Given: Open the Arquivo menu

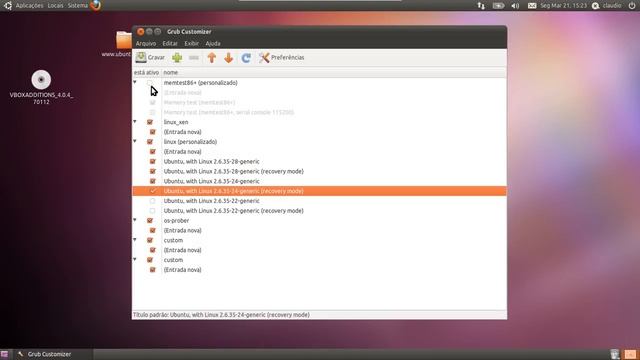Looking at the screenshot, I should [x=146, y=43].
